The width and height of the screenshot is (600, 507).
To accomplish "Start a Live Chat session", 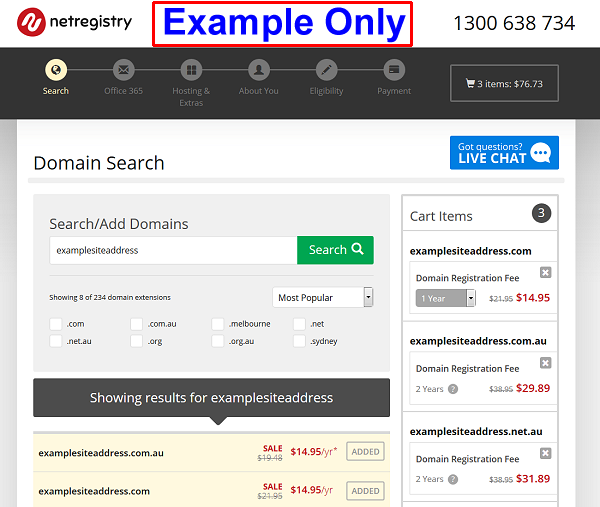I will point(504,153).
